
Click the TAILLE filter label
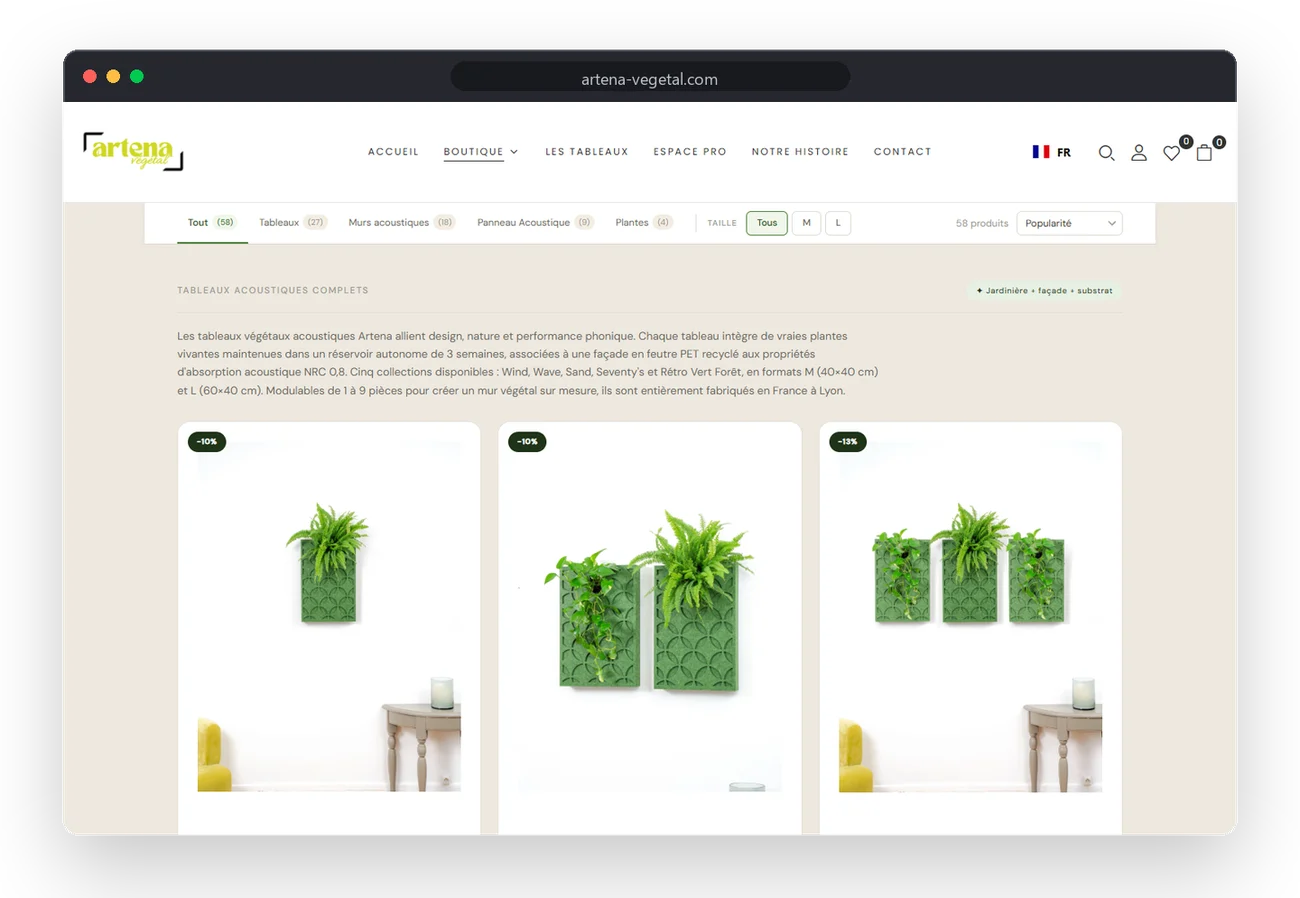click(x=722, y=223)
